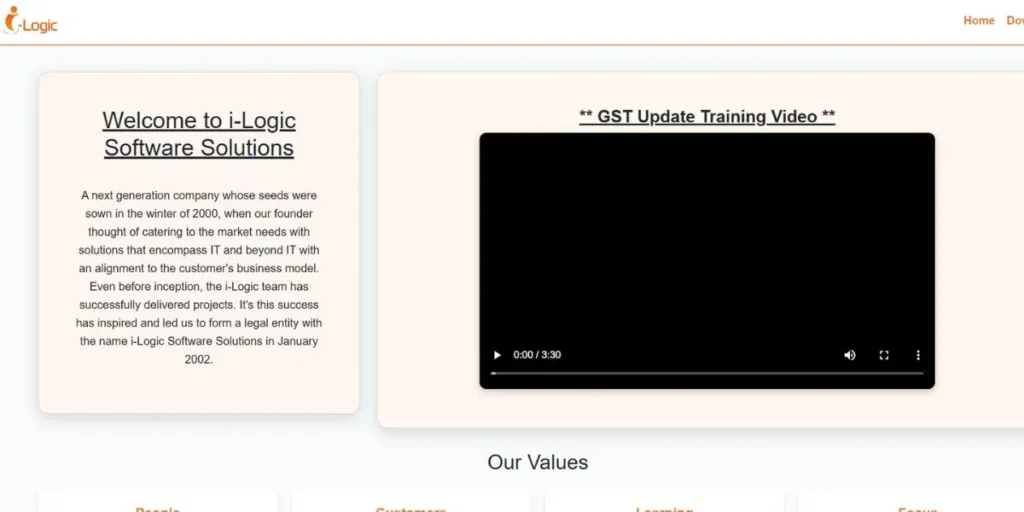Open the video's three-dot options menu
Image resolution: width=1024 pixels, height=512 pixels.
918,355
